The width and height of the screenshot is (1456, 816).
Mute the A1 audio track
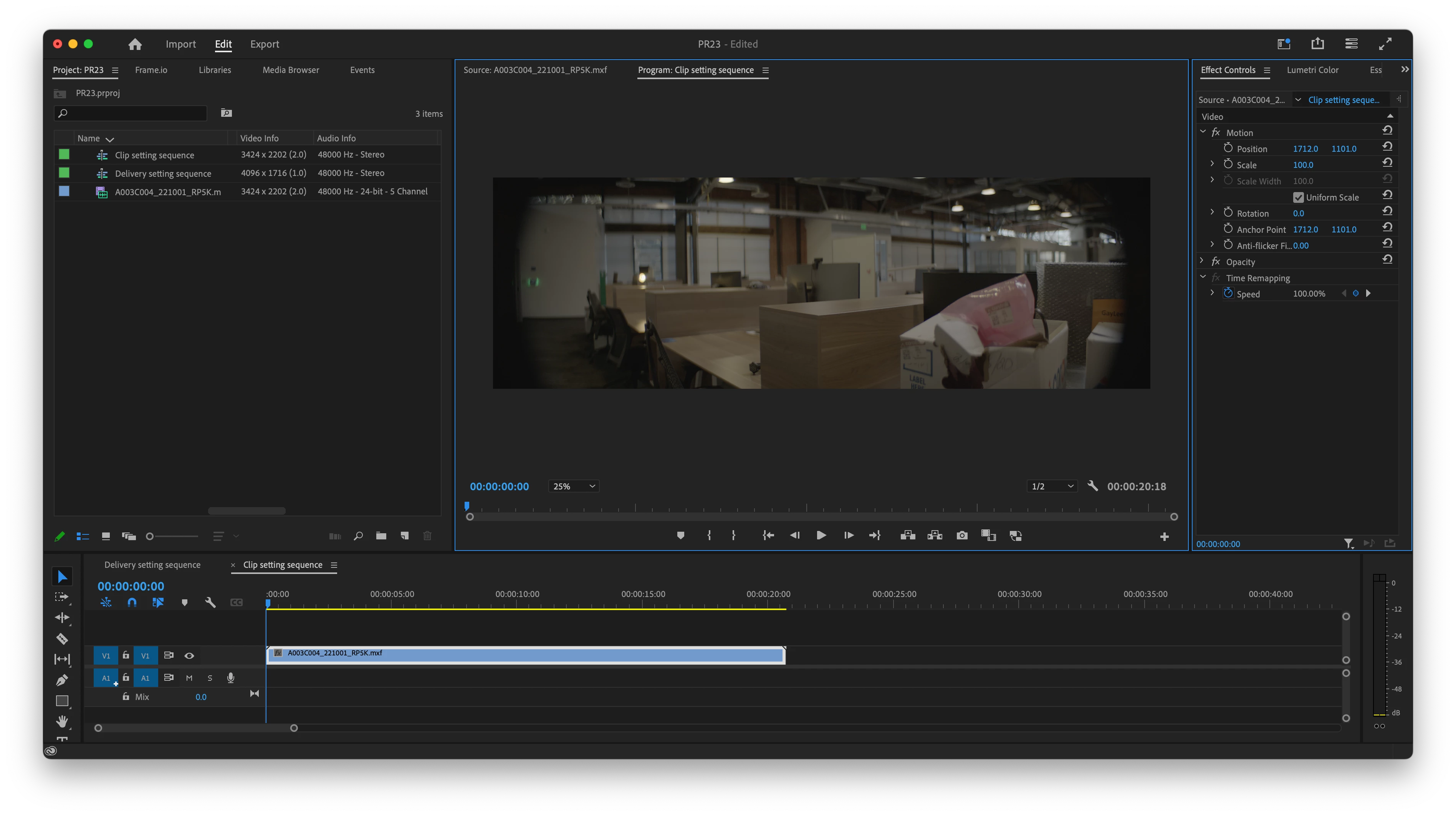click(x=189, y=678)
